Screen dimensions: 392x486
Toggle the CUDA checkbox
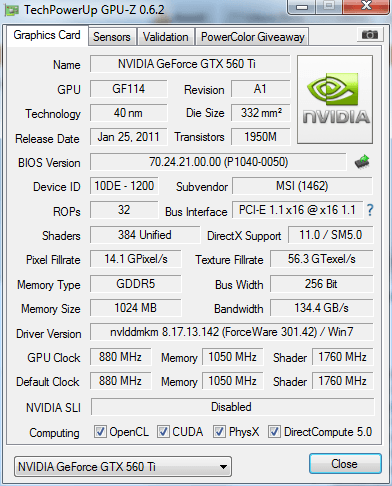163,432
